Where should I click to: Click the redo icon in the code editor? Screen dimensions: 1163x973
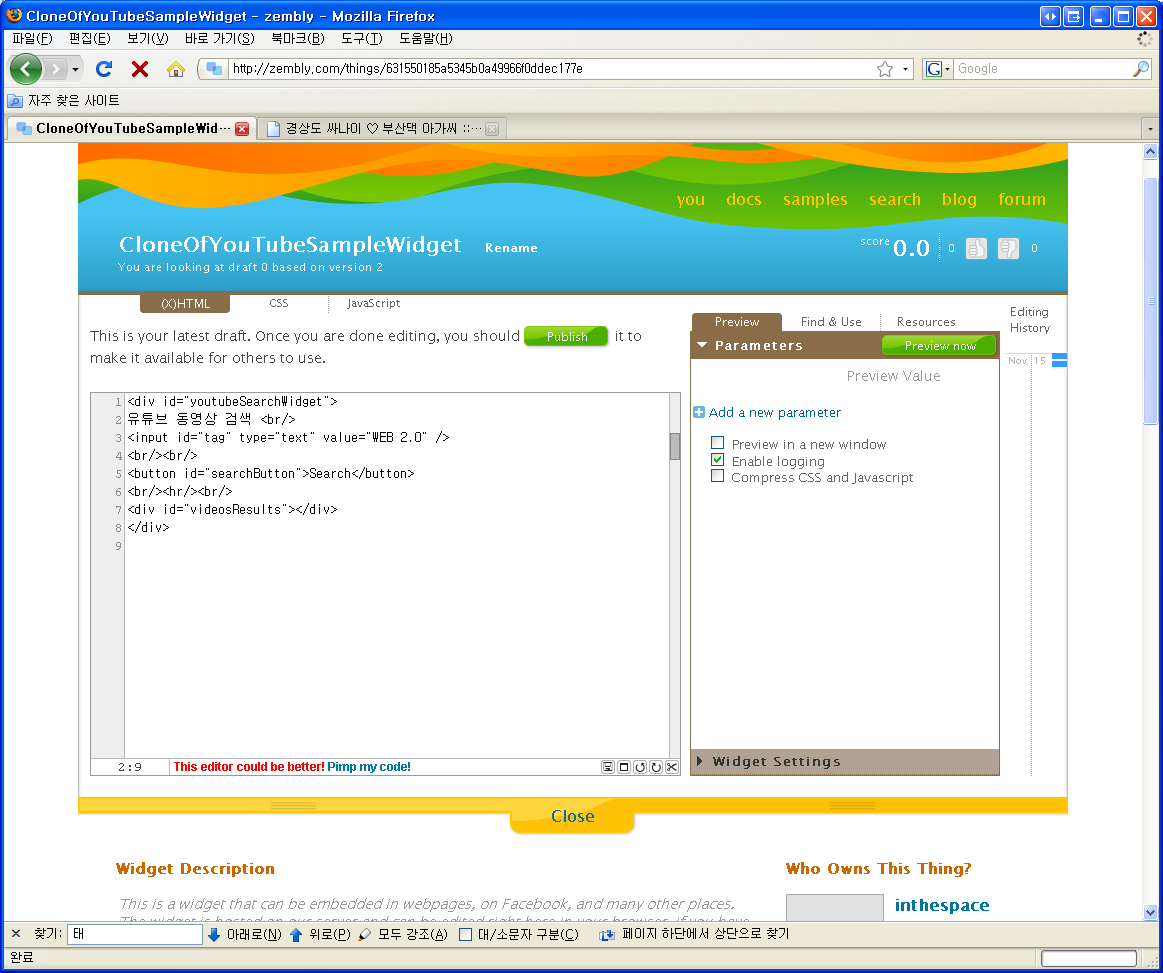point(656,767)
